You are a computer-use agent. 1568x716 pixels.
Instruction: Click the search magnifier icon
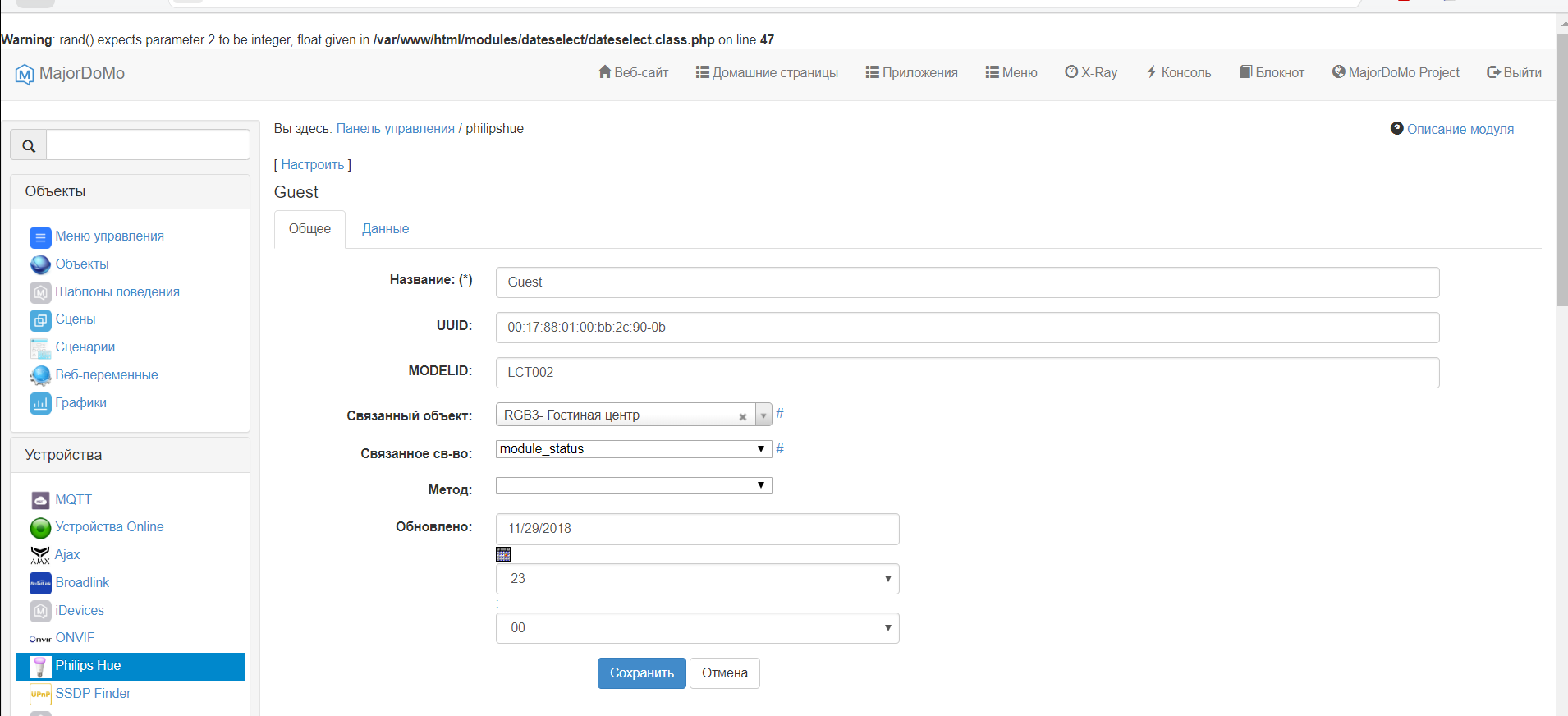(x=29, y=145)
